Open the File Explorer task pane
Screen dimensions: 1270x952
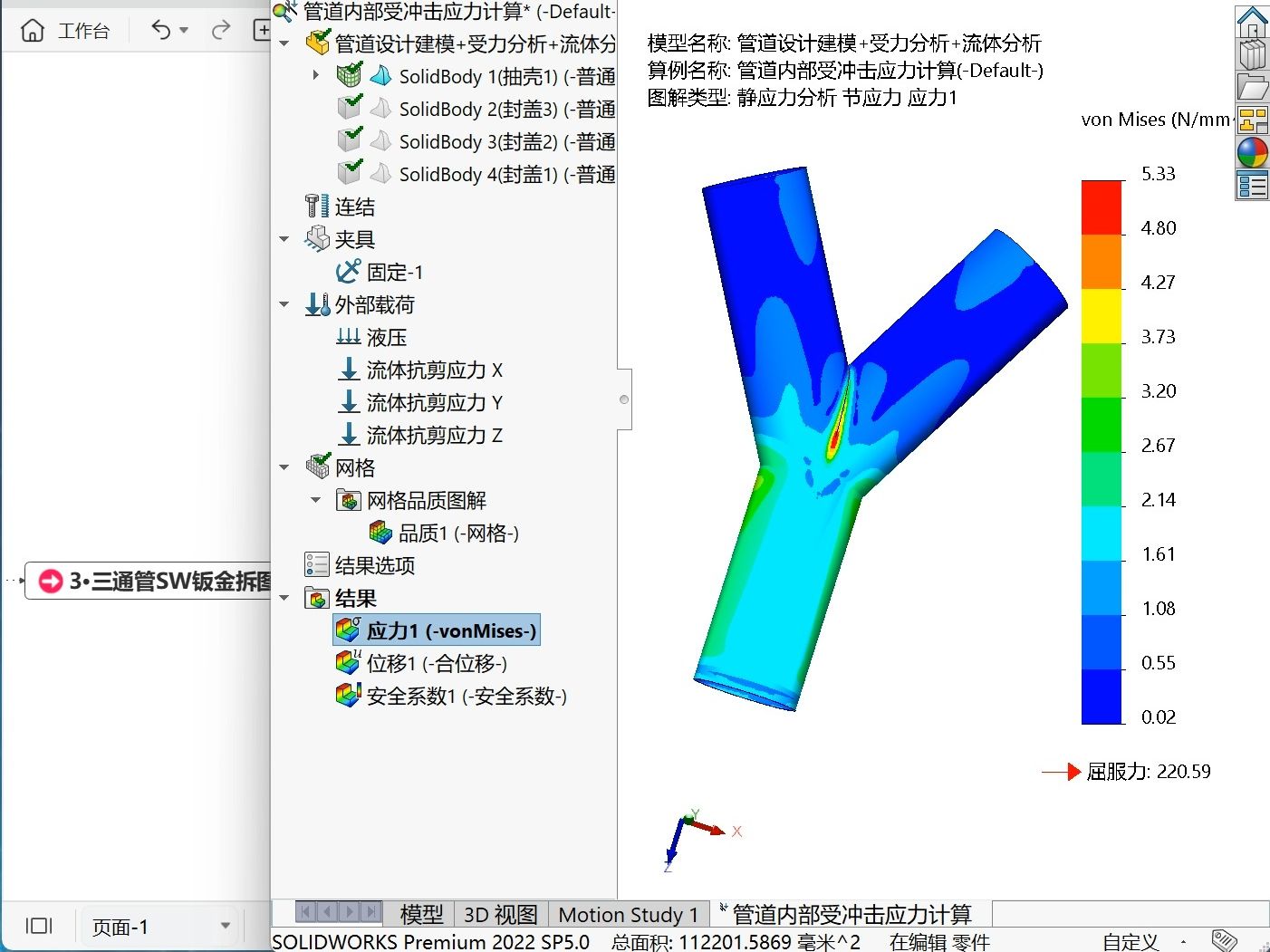pos(1253,86)
